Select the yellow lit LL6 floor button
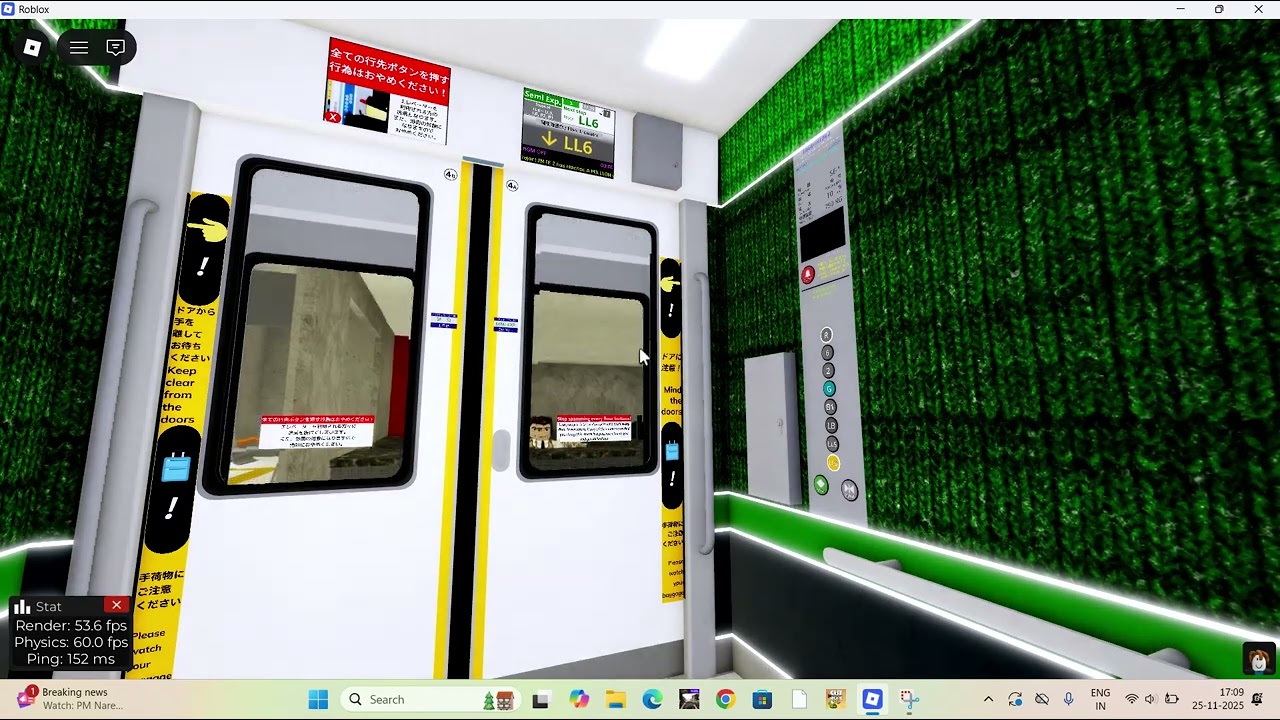Viewport: 1280px width, 720px height. [833, 463]
